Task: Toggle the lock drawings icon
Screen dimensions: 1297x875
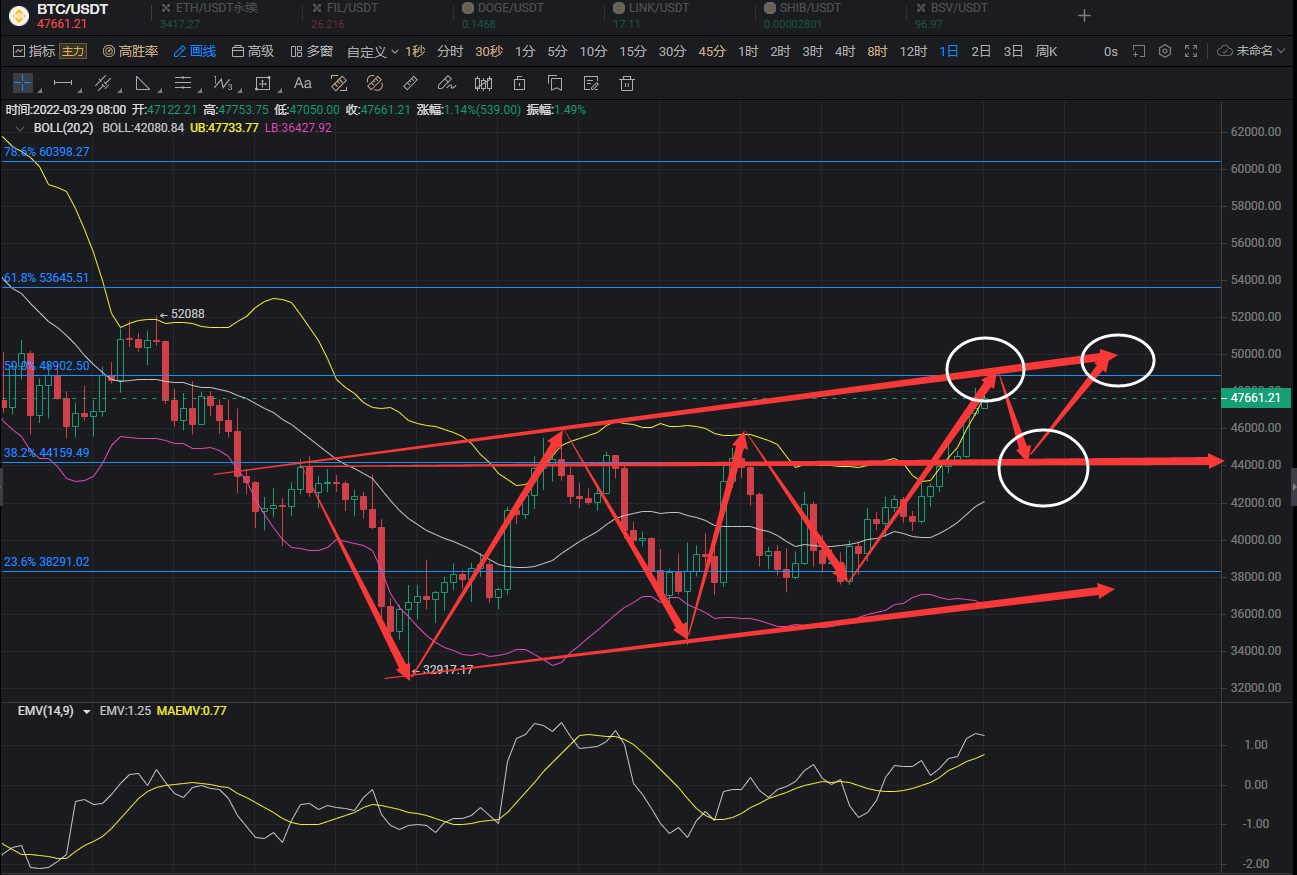Action: coord(519,84)
